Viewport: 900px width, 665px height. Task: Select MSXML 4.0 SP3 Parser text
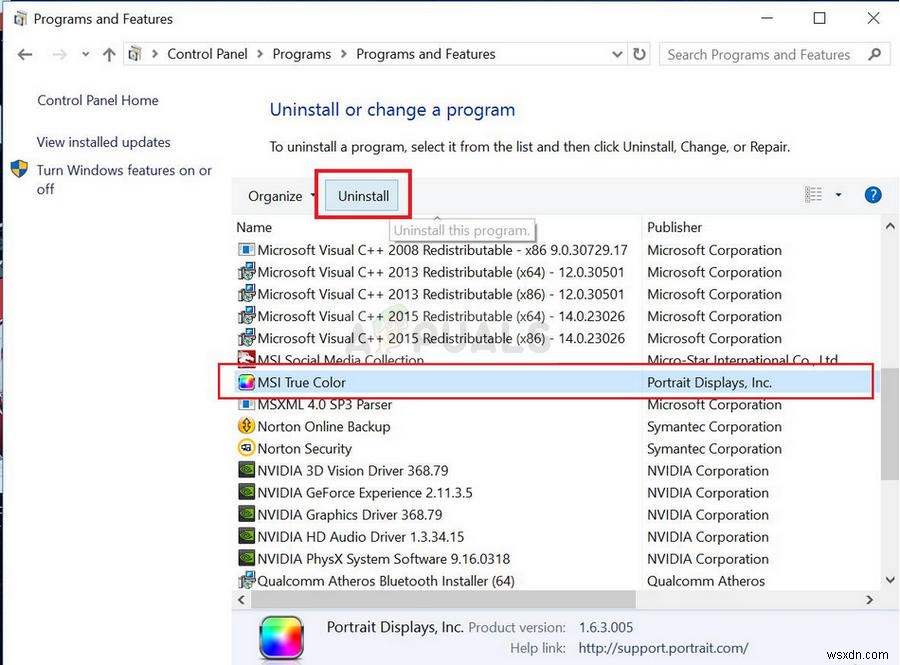[x=325, y=405]
